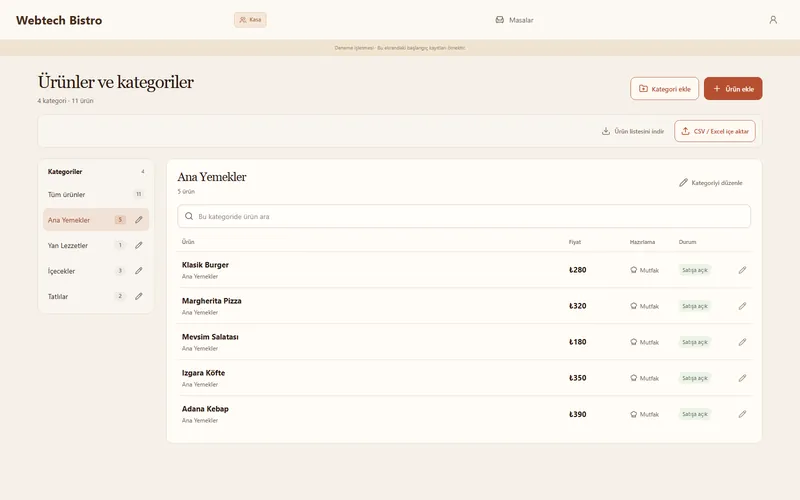Click the Adana Kebap product name
The height and width of the screenshot is (500, 800).
(205, 409)
